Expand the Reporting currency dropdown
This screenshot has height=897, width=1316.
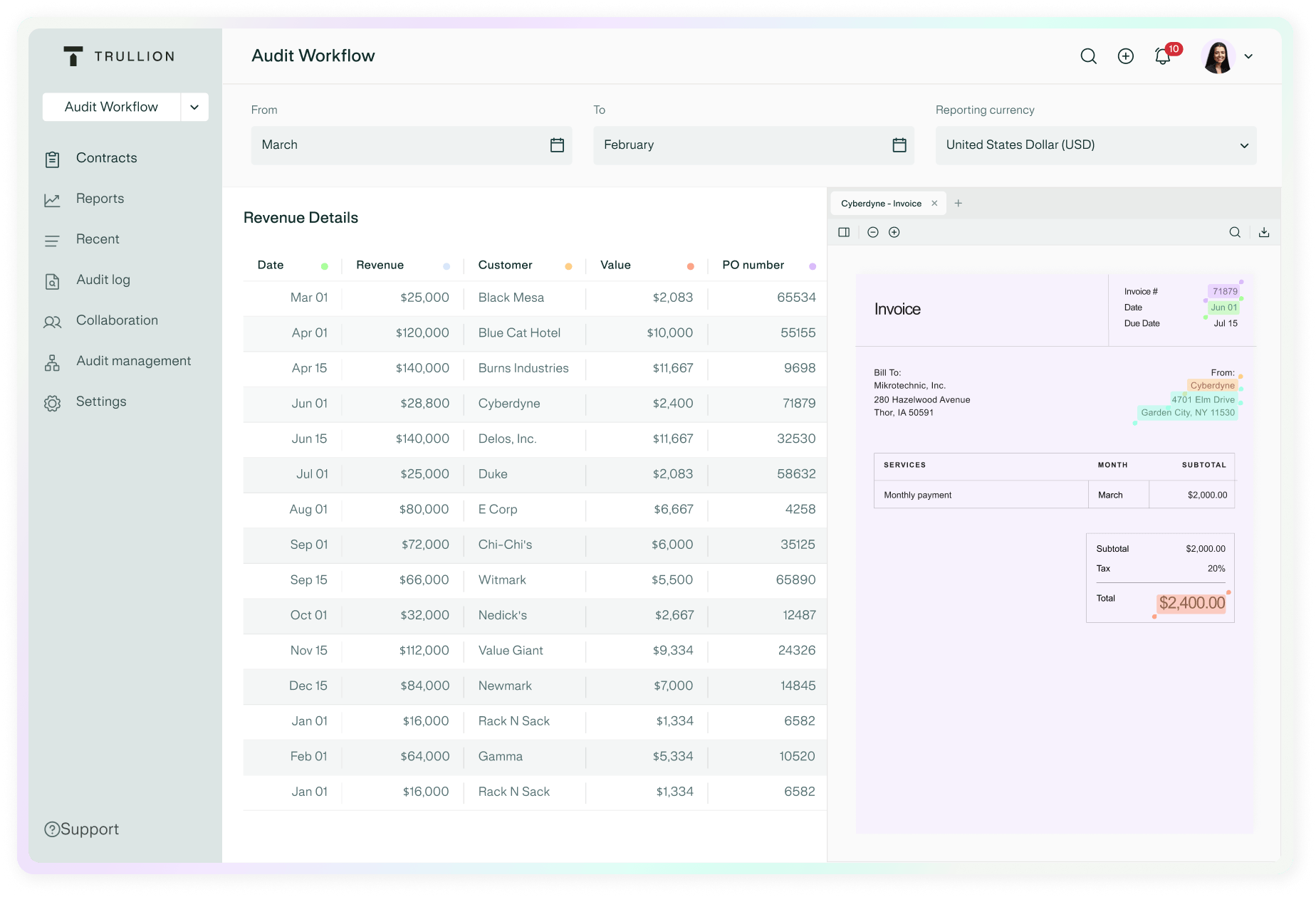pos(1096,145)
